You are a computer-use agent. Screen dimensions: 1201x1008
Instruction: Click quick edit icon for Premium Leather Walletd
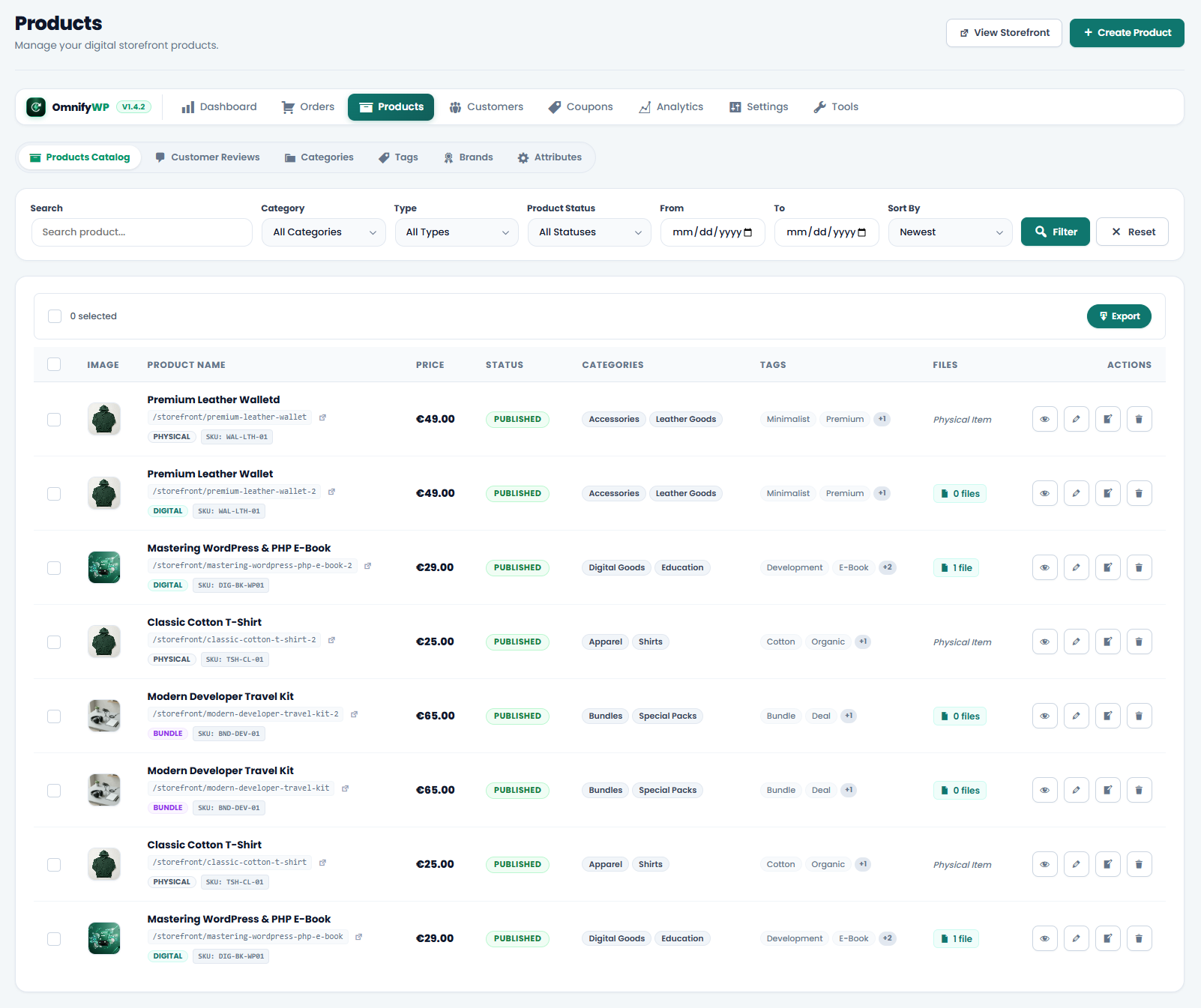point(1107,419)
